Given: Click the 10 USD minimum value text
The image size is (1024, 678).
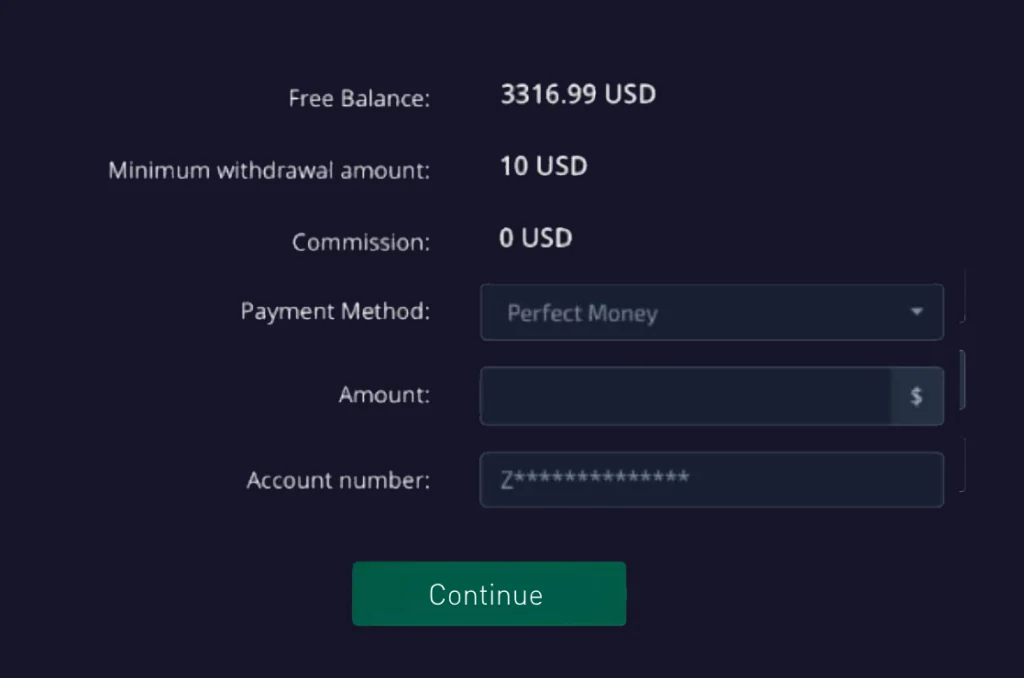Looking at the screenshot, I should [x=543, y=166].
